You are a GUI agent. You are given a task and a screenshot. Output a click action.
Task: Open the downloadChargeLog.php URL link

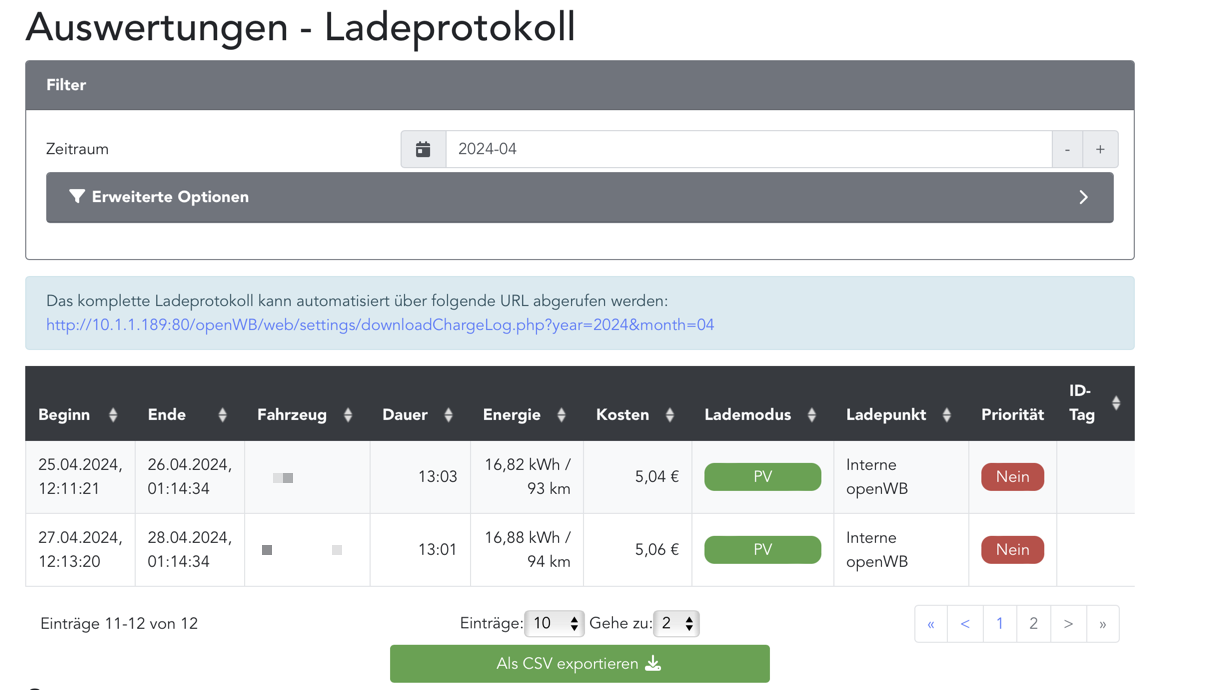(380, 325)
